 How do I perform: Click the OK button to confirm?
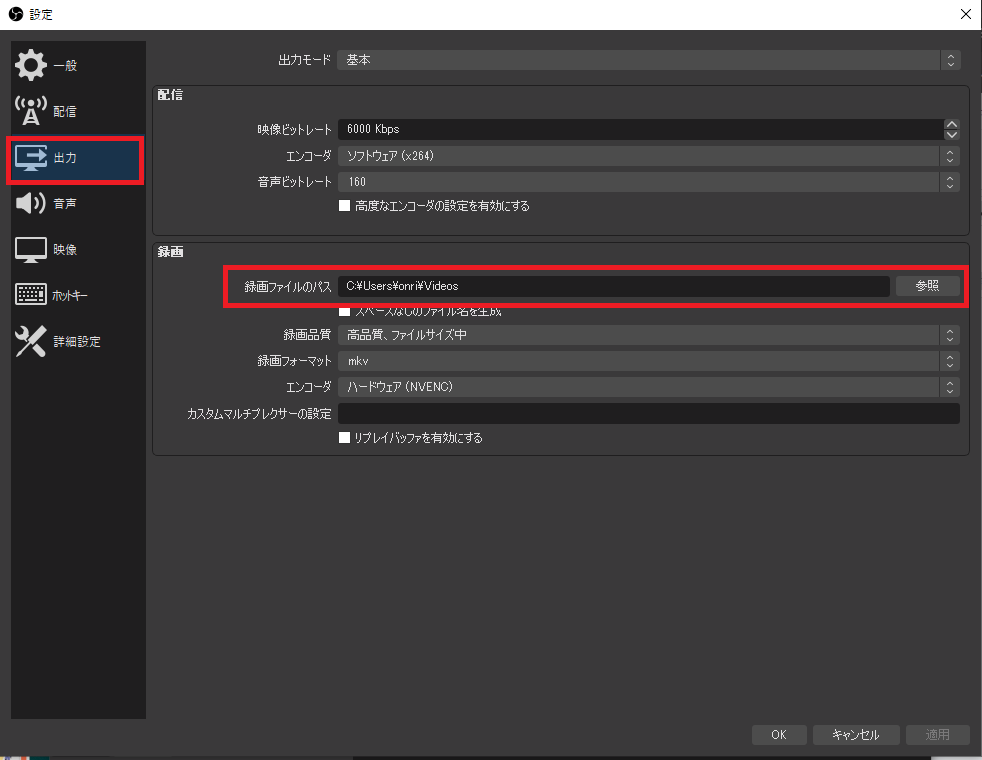pos(779,734)
